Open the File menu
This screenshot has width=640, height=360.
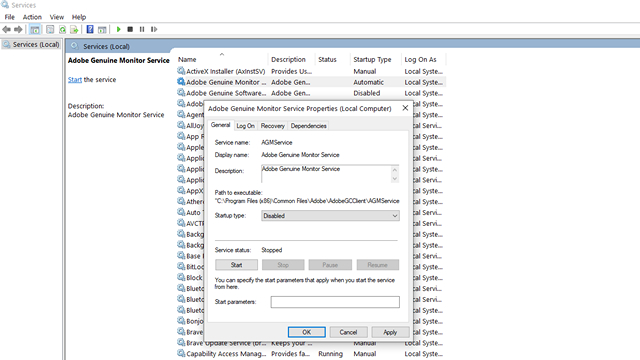click(9, 17)
